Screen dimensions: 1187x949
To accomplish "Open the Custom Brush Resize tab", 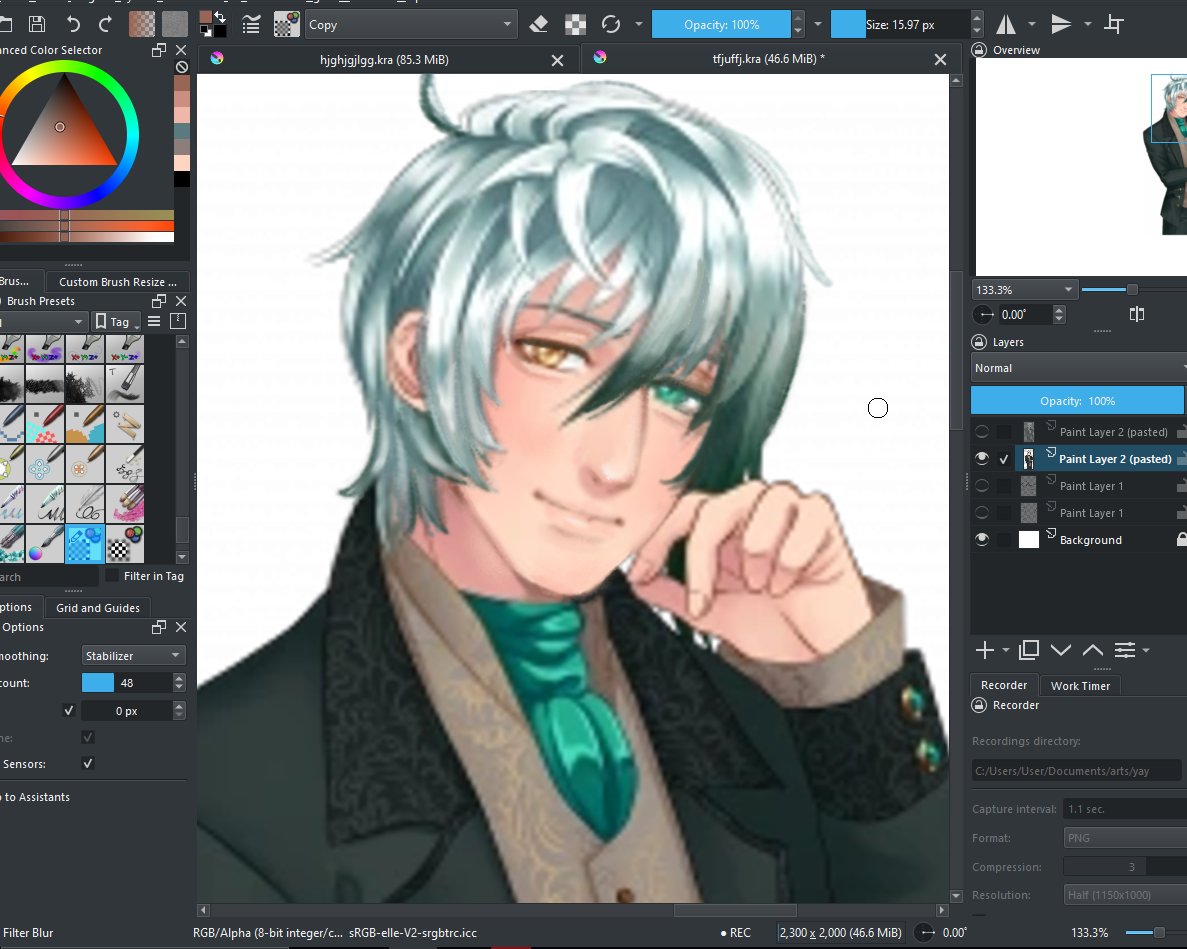I will tap(117, 282).
